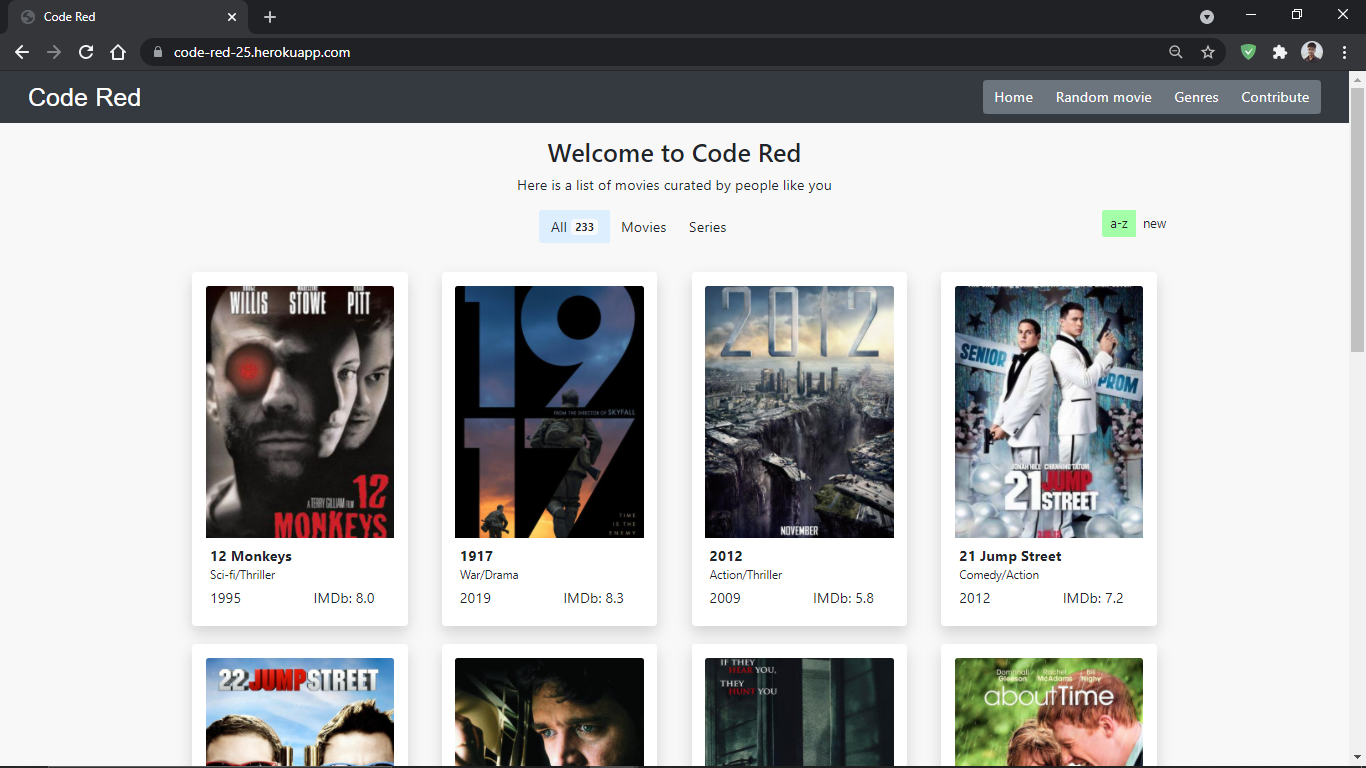Sort list by new toggle
This screenshot has width=1366, height=768.
[x=1155, y=224]
